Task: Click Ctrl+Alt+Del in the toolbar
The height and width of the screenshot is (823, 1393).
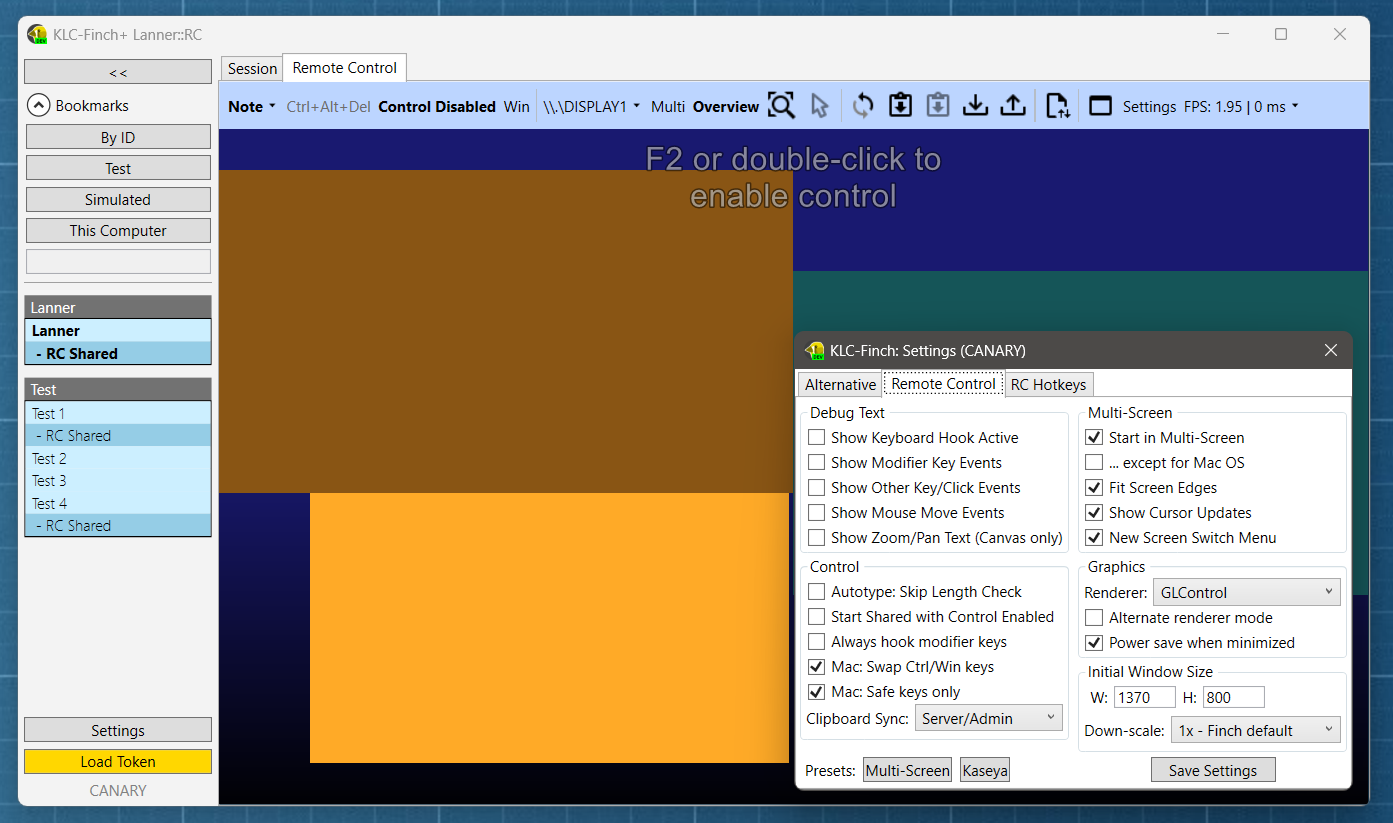Action: 328,106
